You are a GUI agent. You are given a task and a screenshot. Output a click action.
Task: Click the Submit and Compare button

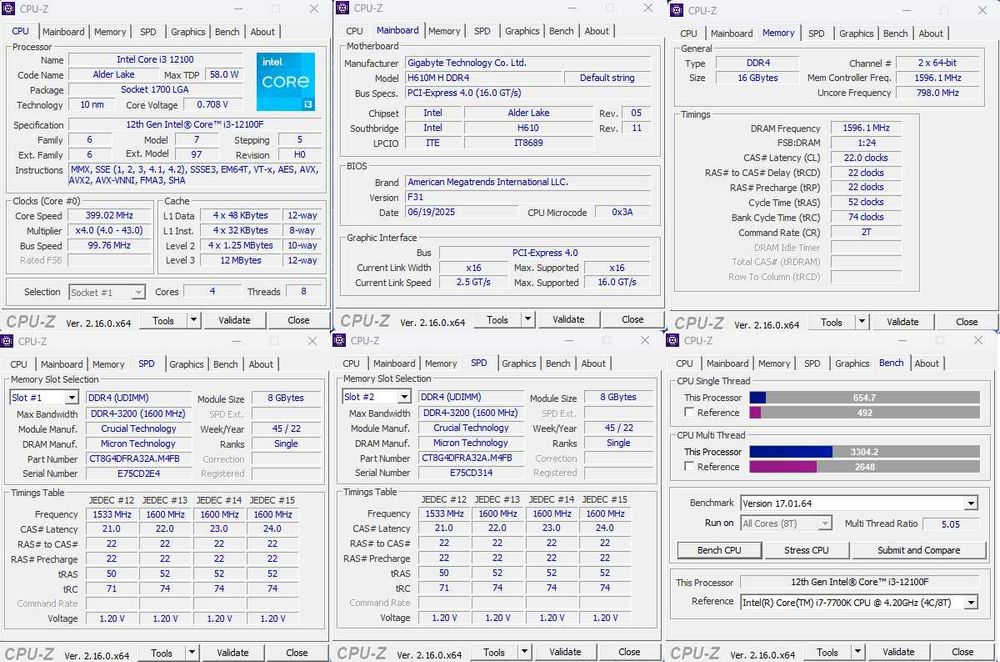pos(918,550)
